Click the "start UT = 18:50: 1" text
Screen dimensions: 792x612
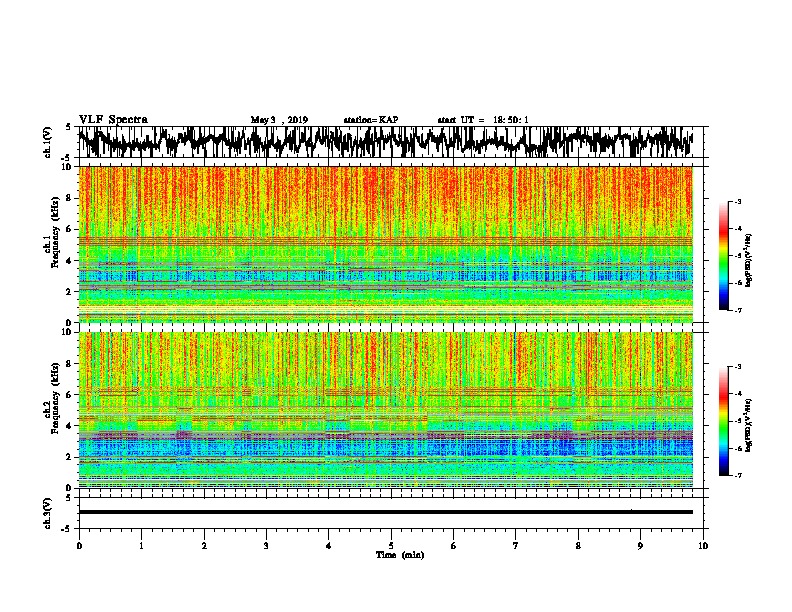pos(482,120)
